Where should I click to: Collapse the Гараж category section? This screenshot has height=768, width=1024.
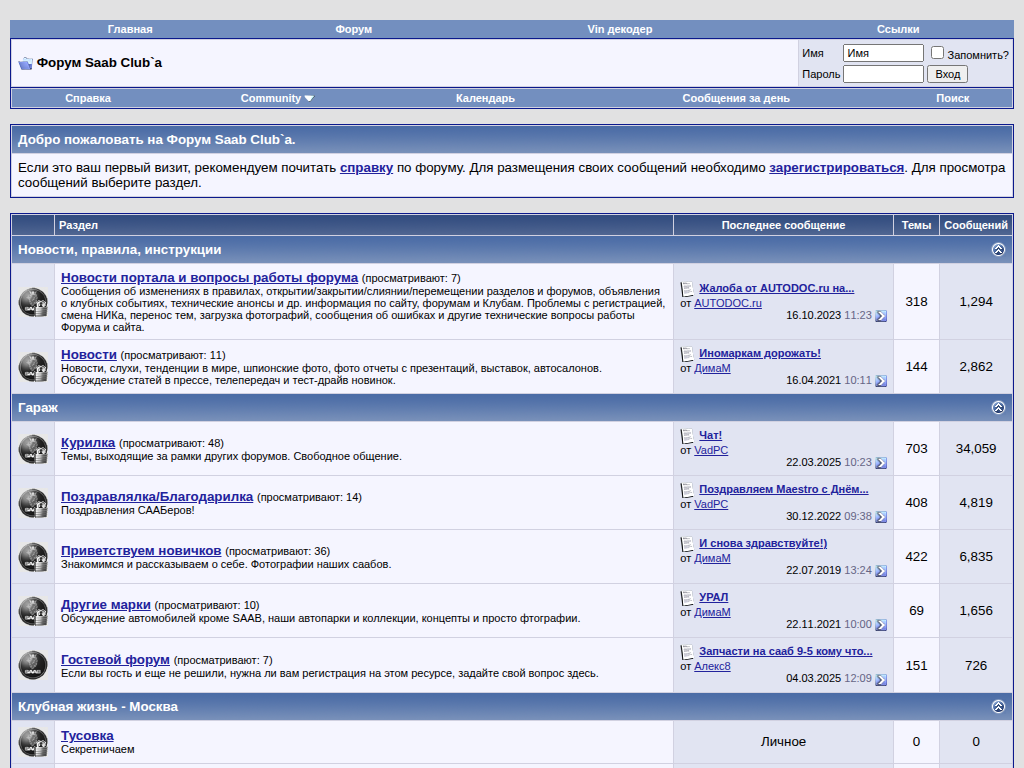click(998, 408)
